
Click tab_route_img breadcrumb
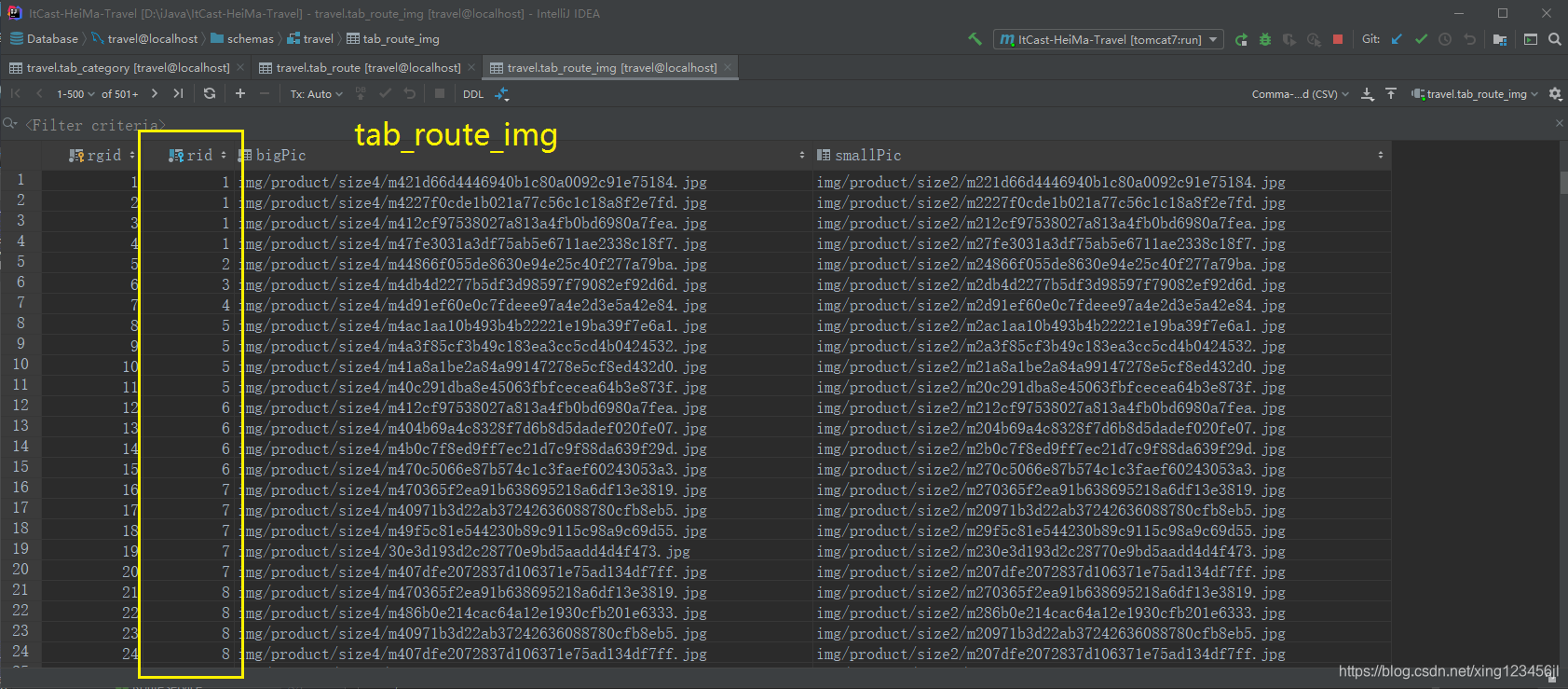click(x=392, y=39)
